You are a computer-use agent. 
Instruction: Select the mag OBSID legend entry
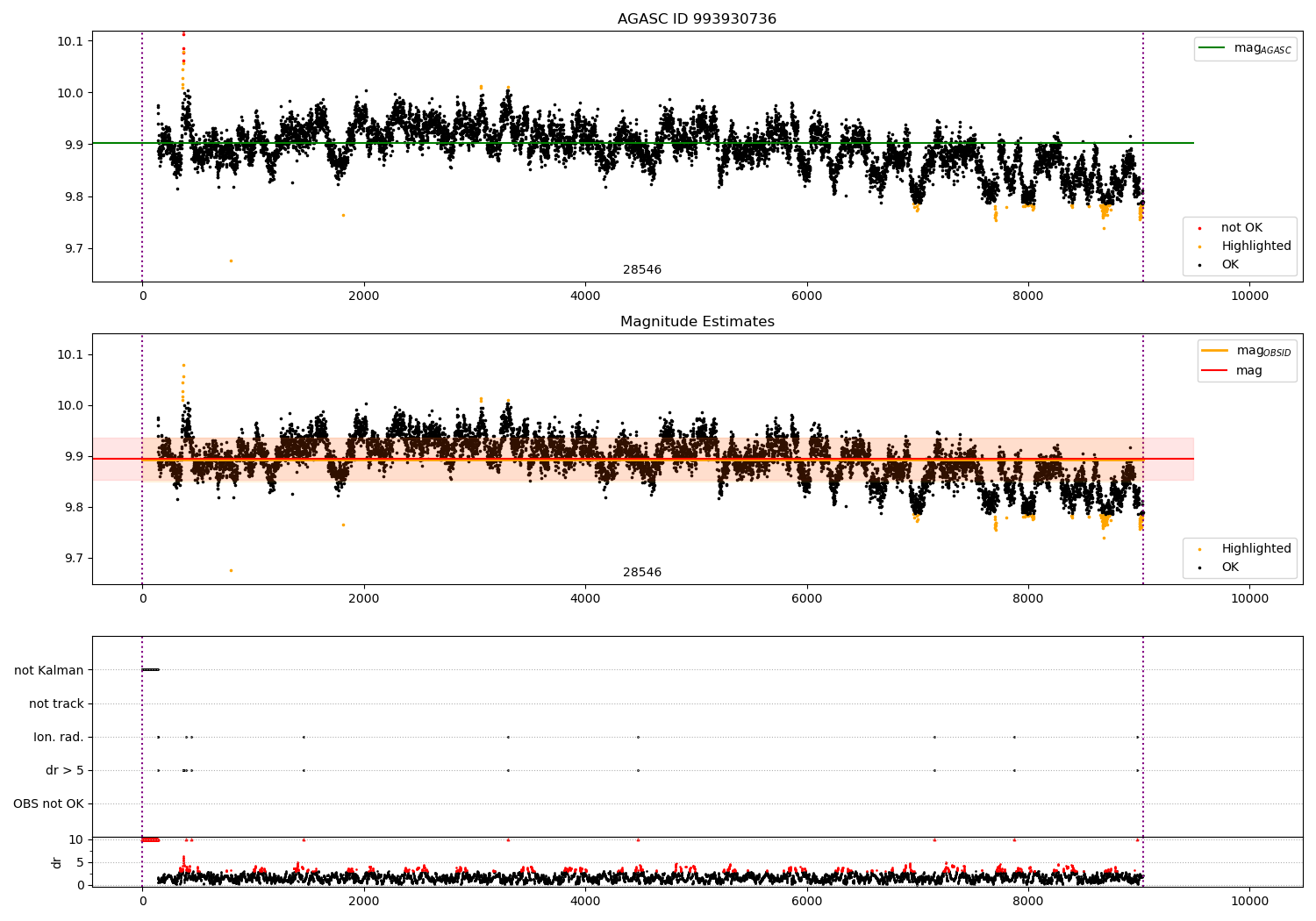coord(1247,351)
